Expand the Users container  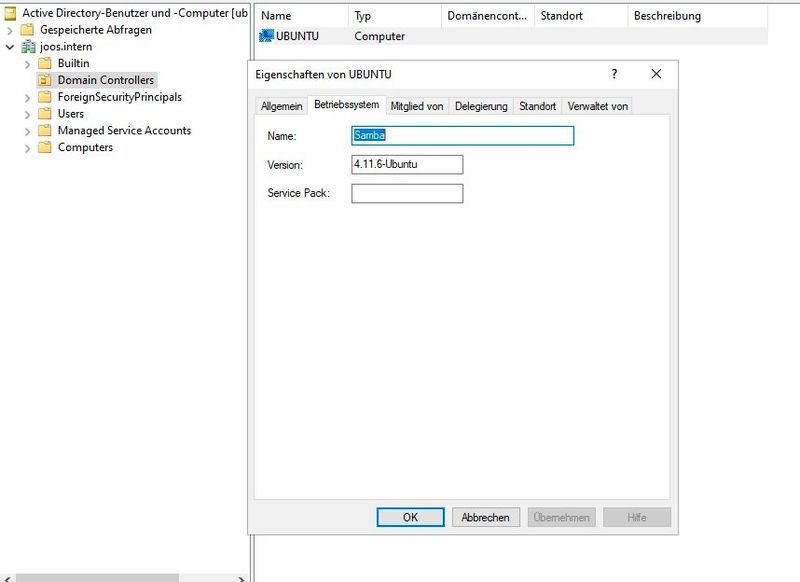point(25,113)
